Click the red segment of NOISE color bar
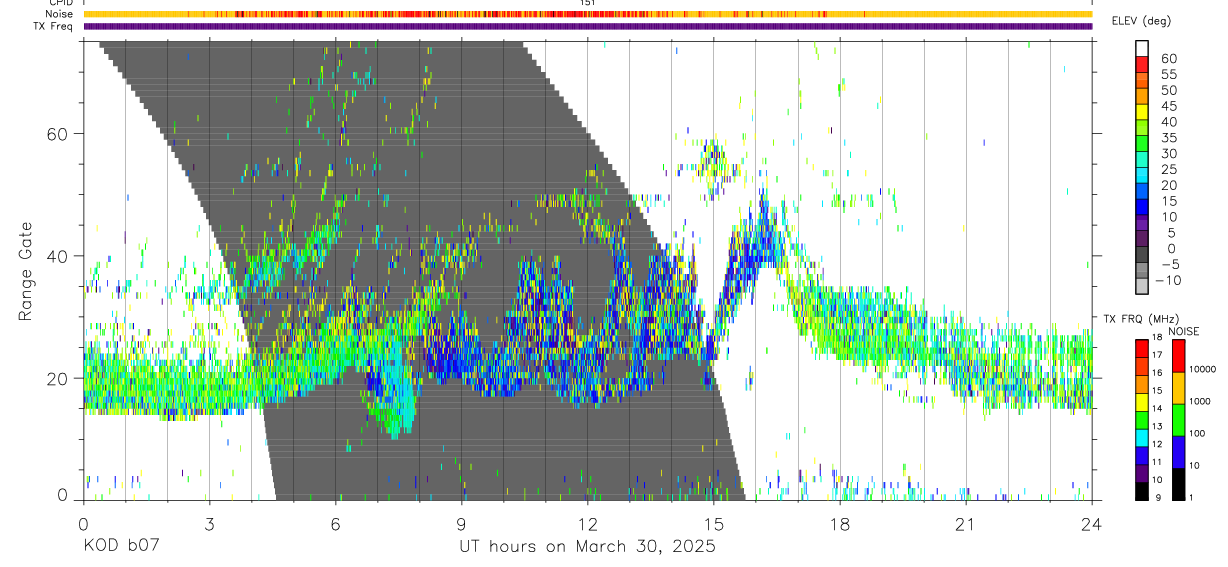 [x=1178, y=356]
